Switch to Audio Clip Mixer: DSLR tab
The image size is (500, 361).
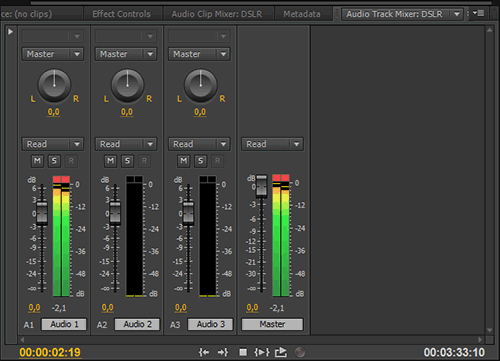(217, 14)
